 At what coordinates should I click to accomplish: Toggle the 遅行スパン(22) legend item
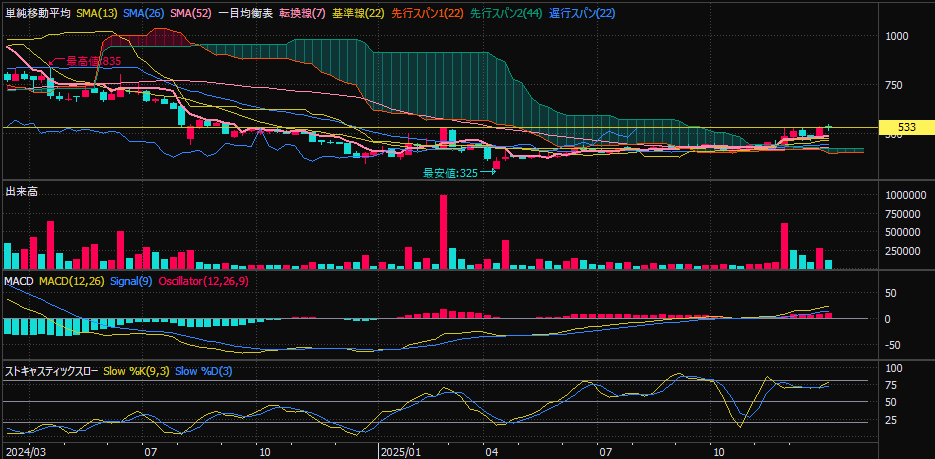pyautogui.click(x=582, y=14)
